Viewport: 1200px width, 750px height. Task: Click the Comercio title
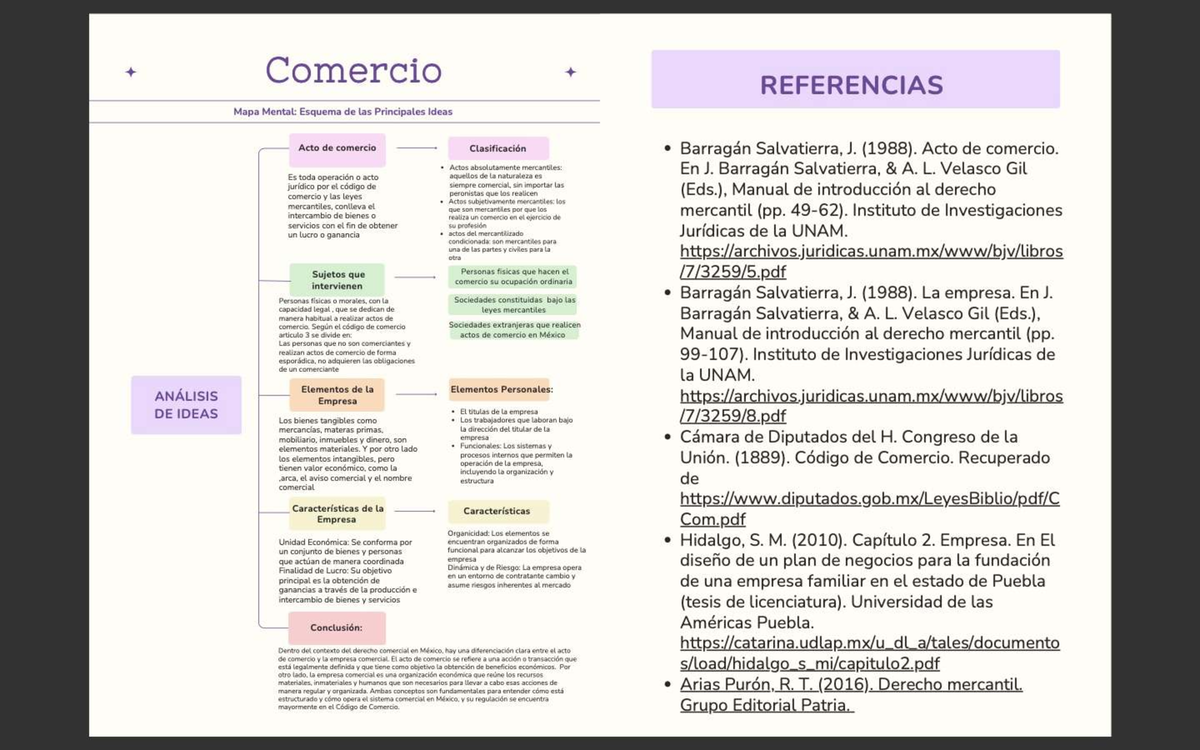353,70
